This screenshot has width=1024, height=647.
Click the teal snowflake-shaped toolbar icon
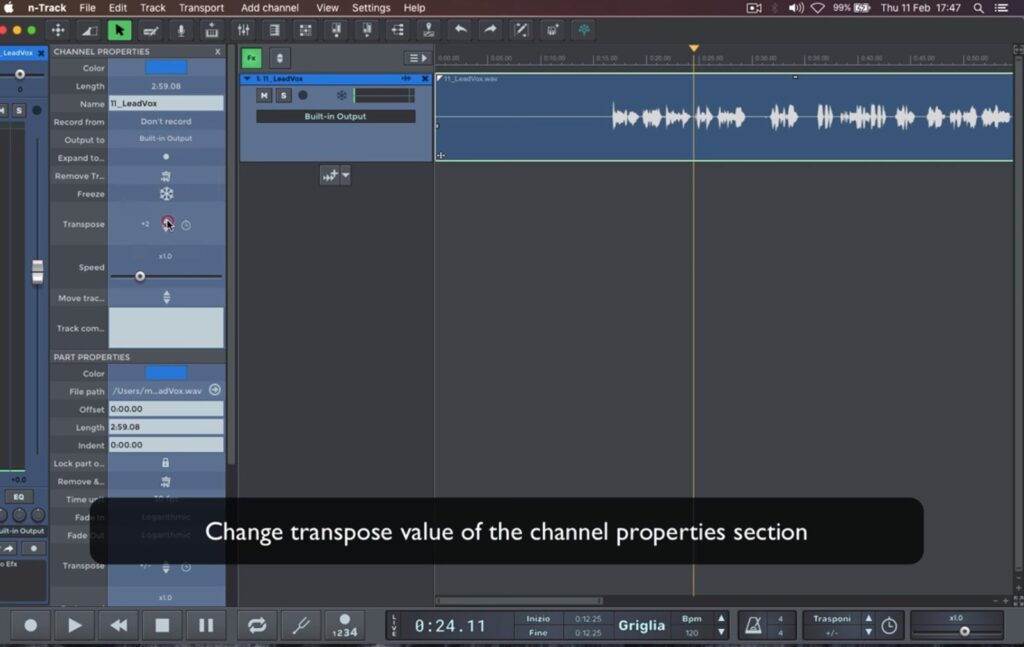[x=584, y=30]
